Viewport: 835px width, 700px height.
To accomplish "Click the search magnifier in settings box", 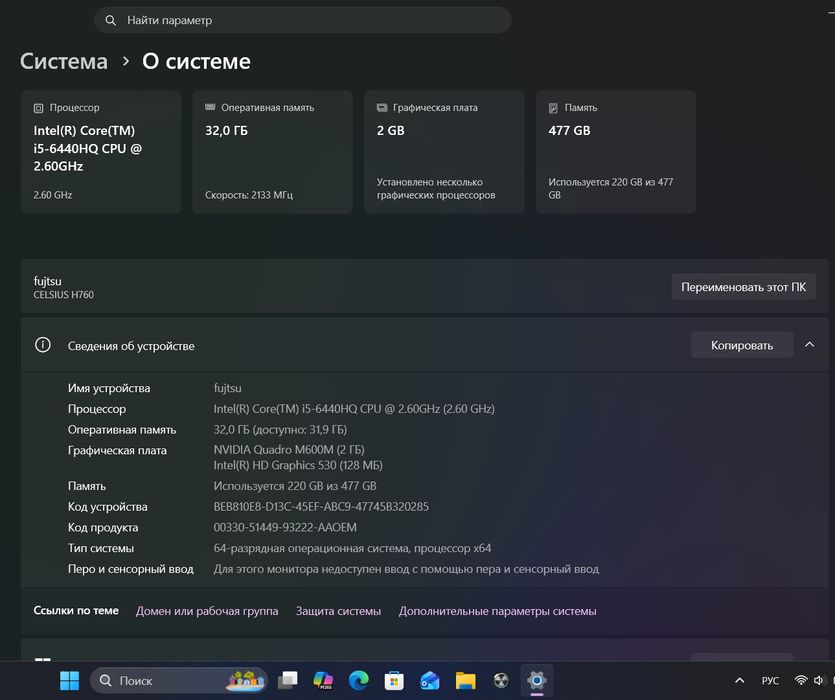I will tap(111, 20).
